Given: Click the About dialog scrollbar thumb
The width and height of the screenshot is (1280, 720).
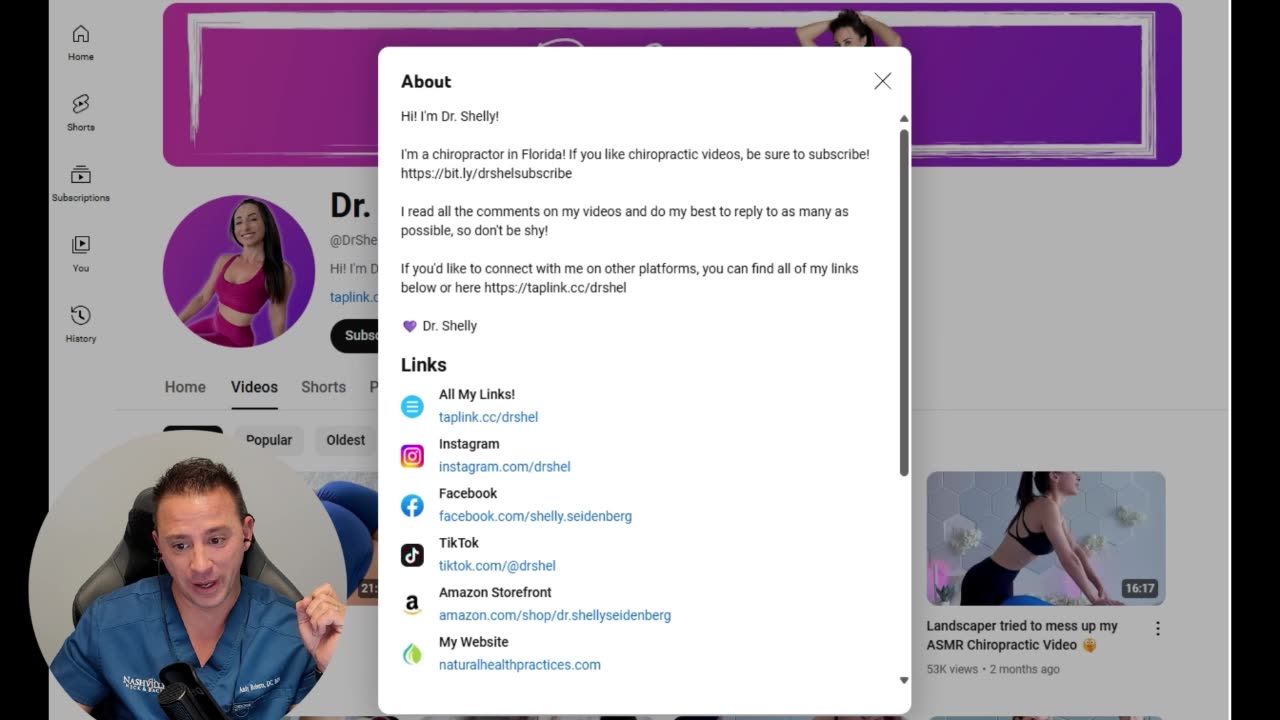Looking at the screenshot, I should [x=904, y=302].
